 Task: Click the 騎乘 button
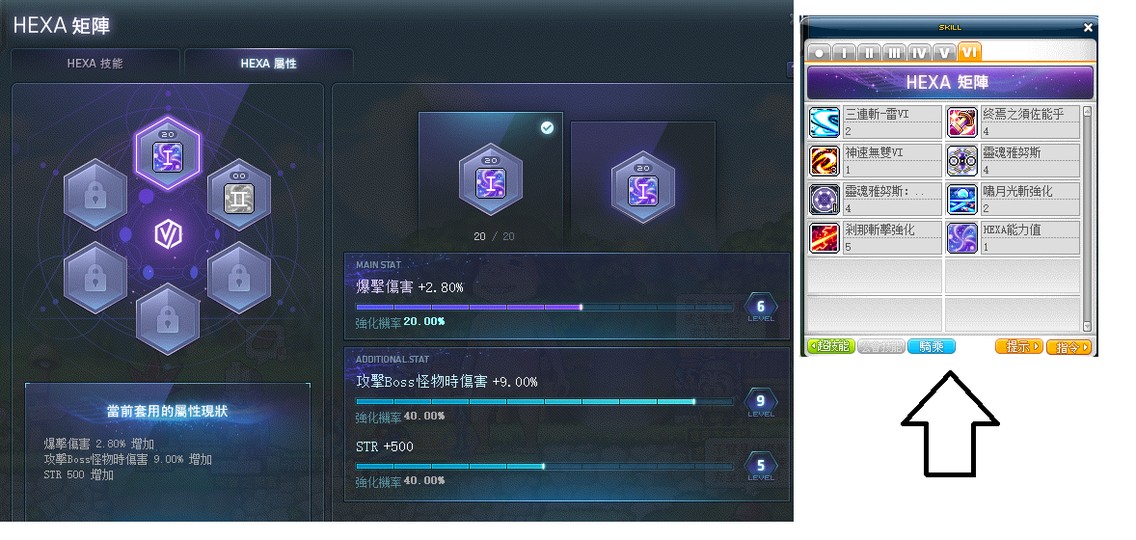click(x=931, y=346)
